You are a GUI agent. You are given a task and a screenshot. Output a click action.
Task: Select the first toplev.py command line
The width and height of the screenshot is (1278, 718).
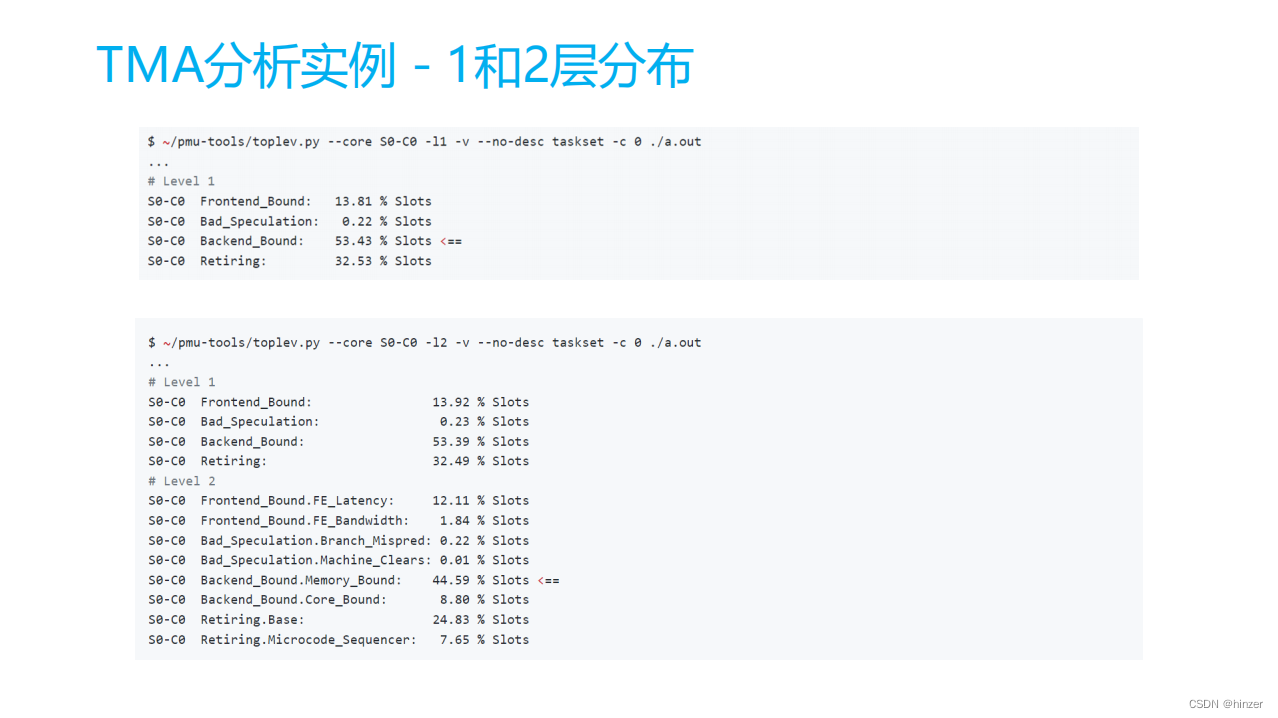[x=423, y=141]
